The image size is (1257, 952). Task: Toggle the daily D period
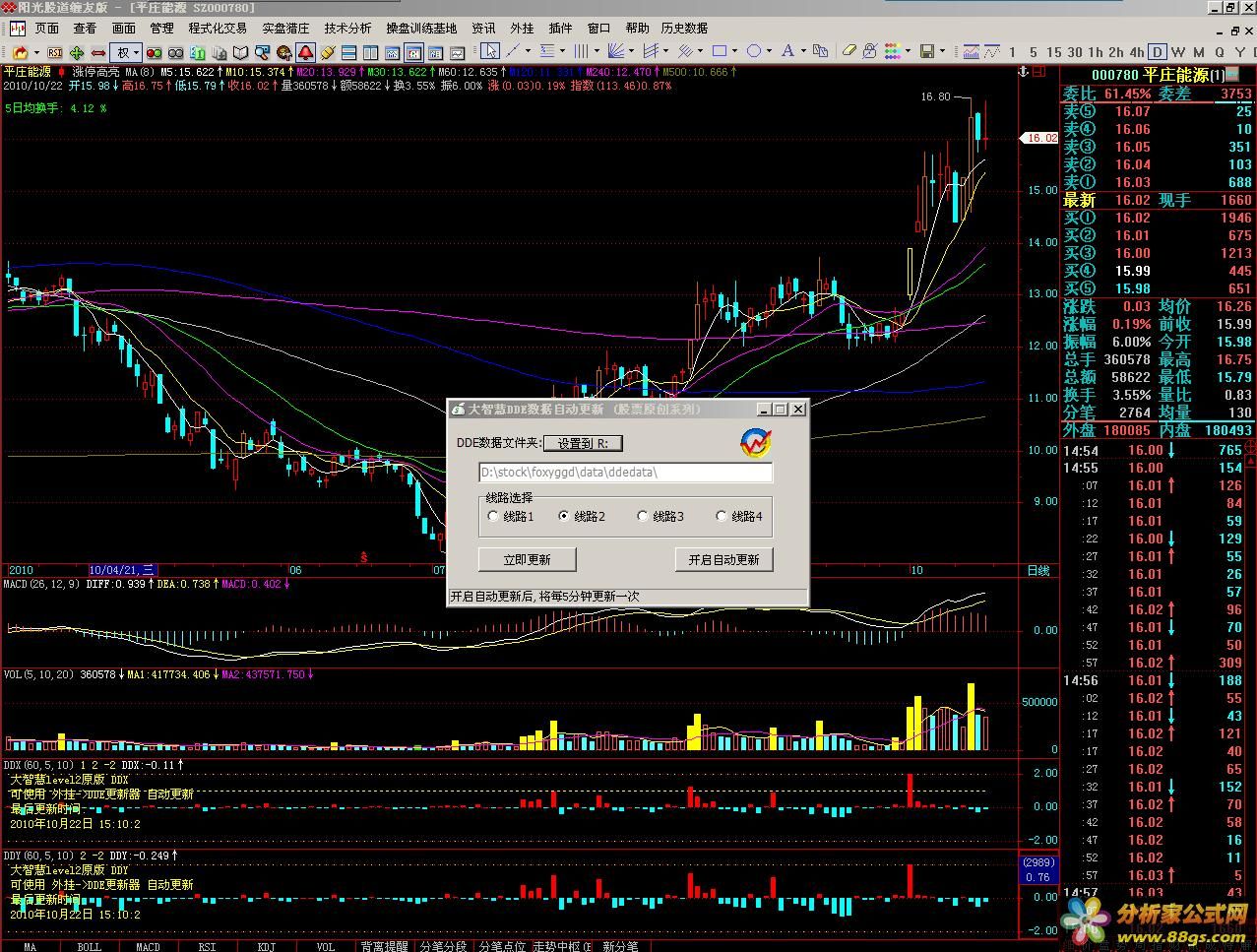click(x=1158, y=52)
